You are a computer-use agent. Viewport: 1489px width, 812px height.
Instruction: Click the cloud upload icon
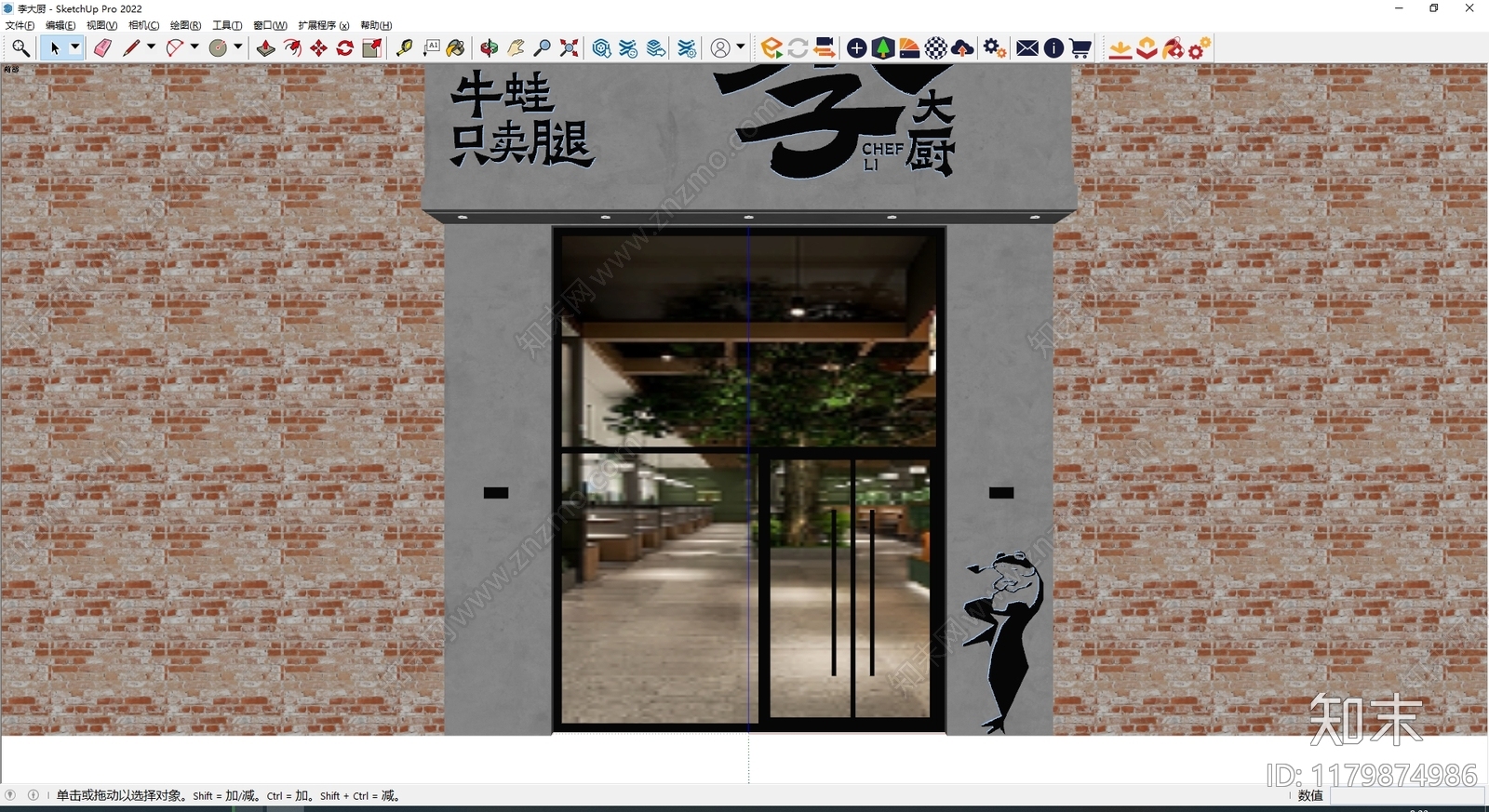[963, 48]
